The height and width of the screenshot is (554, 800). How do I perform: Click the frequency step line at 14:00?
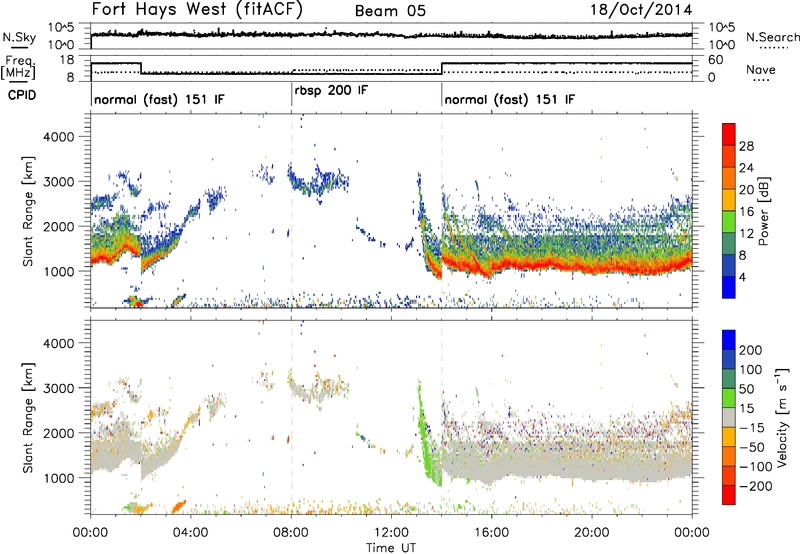[x=442, y=69]
